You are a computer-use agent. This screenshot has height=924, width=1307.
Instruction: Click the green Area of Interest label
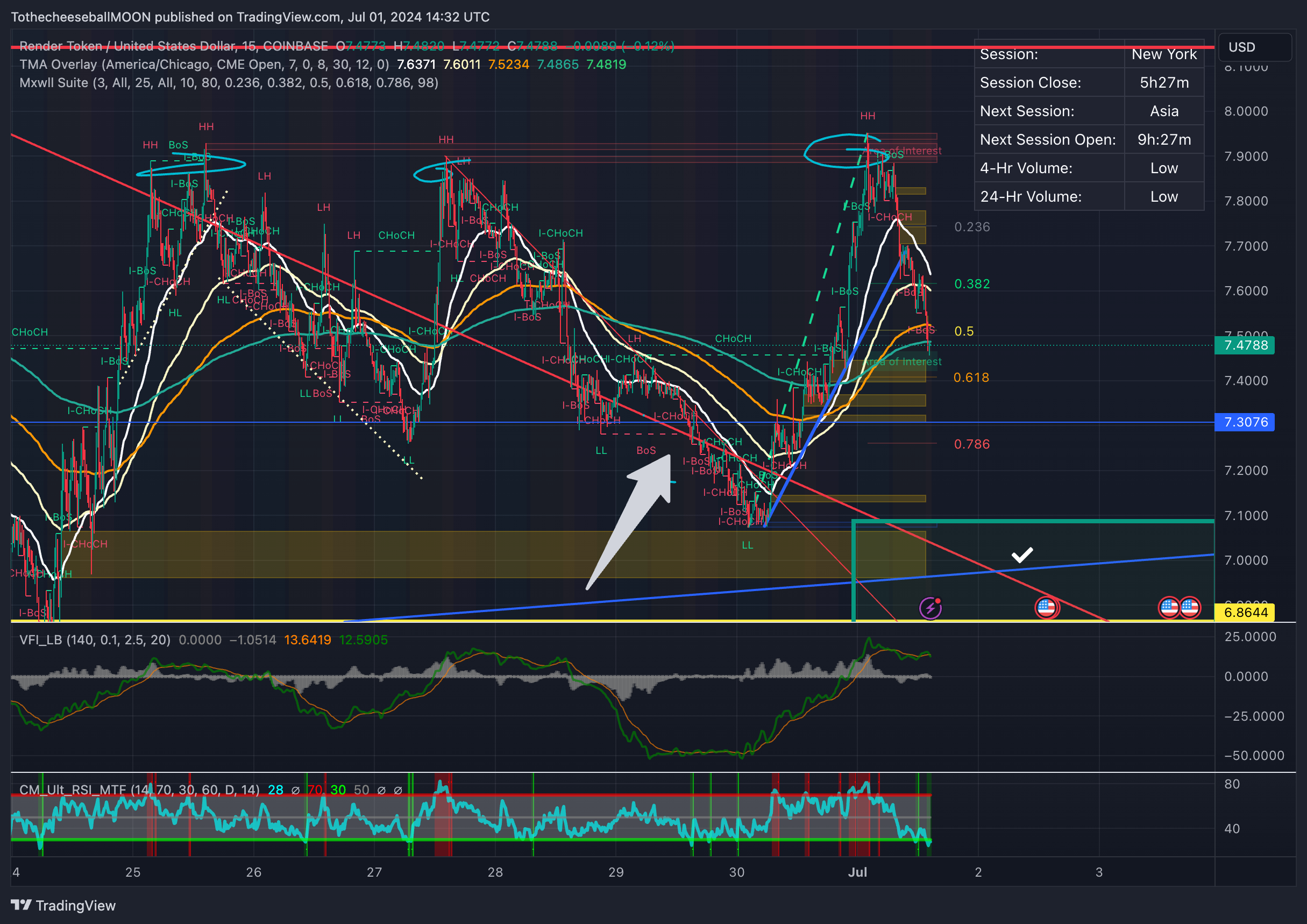(x=903, y=361)
